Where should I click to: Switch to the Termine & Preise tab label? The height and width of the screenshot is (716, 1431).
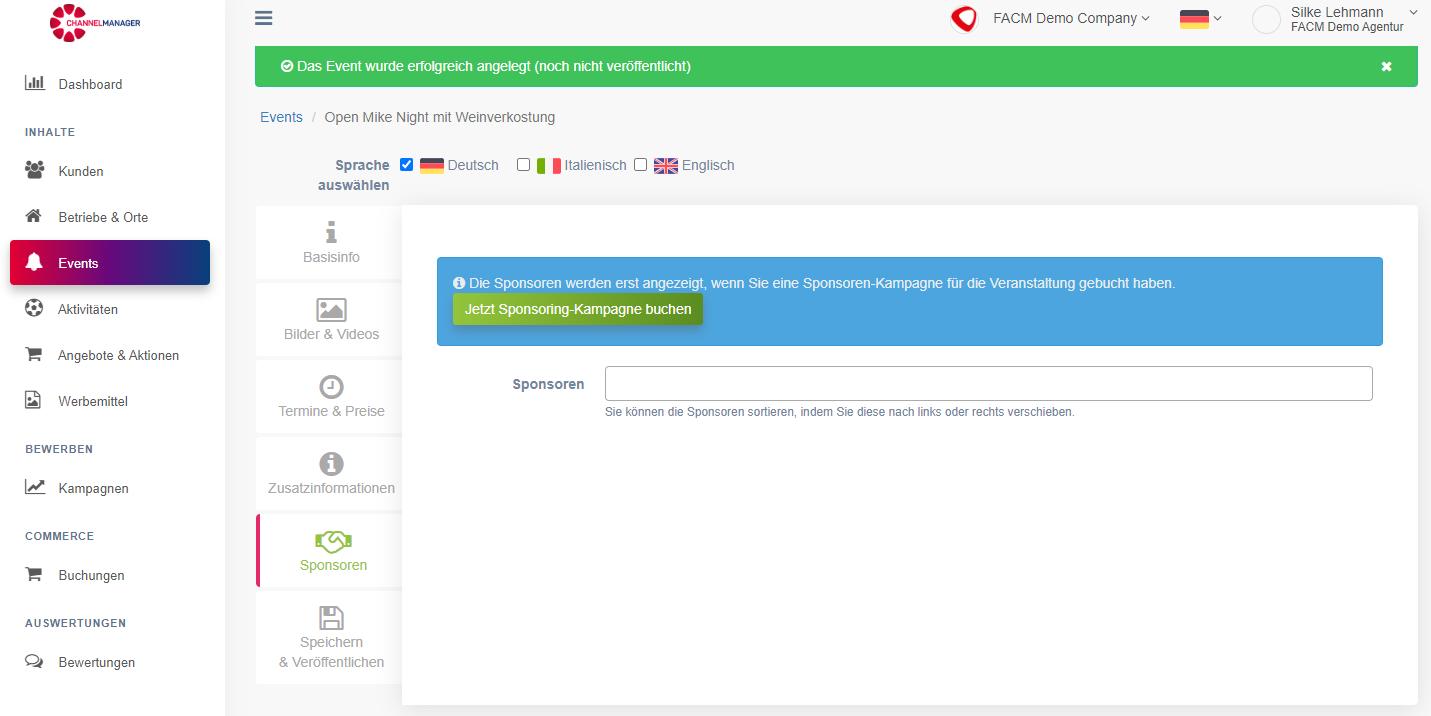tap(331, 411)
